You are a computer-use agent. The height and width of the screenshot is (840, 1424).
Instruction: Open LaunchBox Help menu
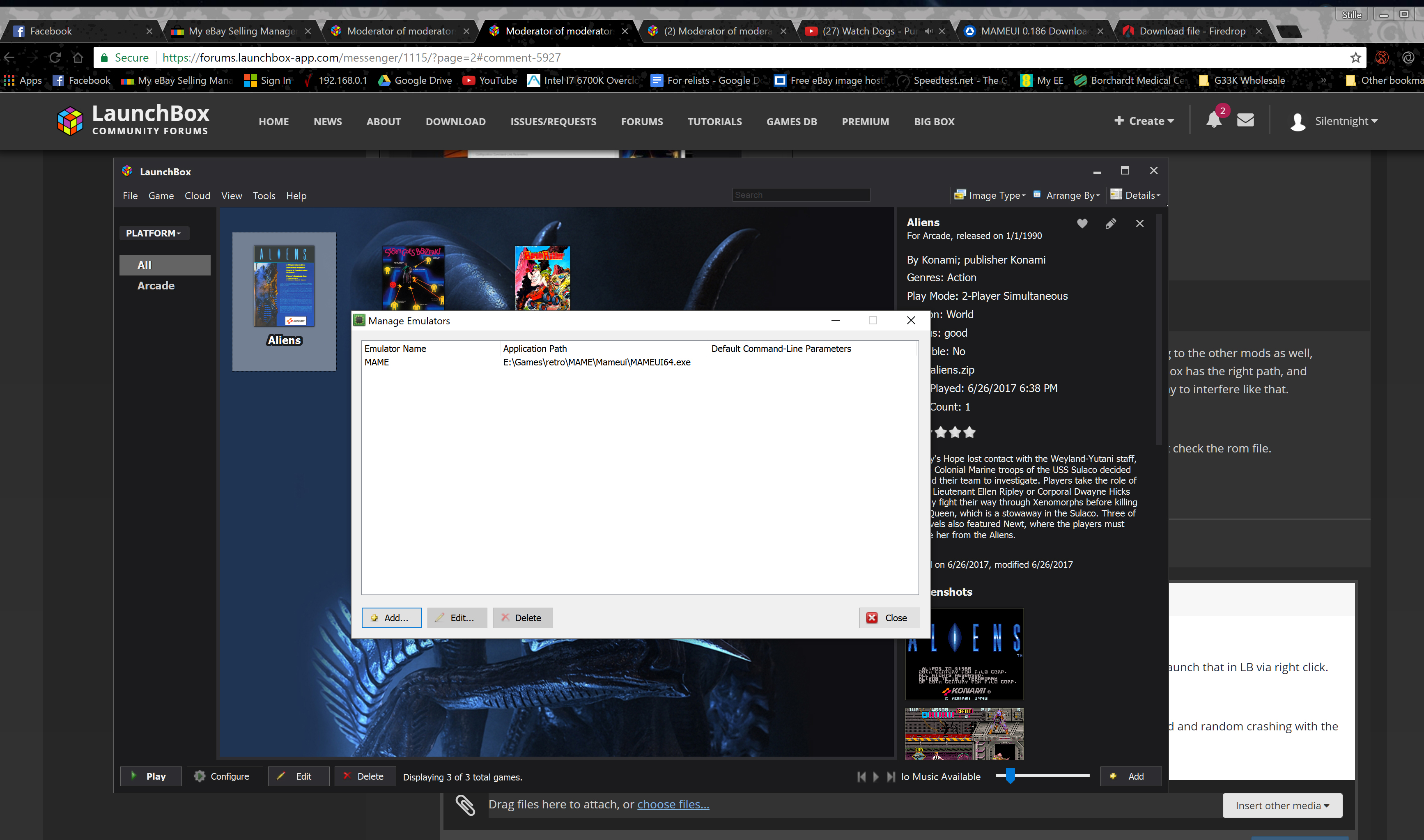296,196
